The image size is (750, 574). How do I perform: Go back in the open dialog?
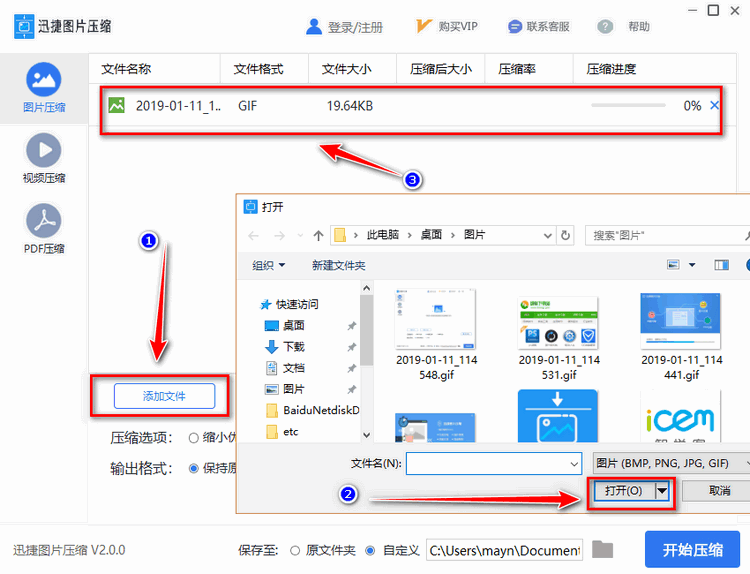point(254,235)
